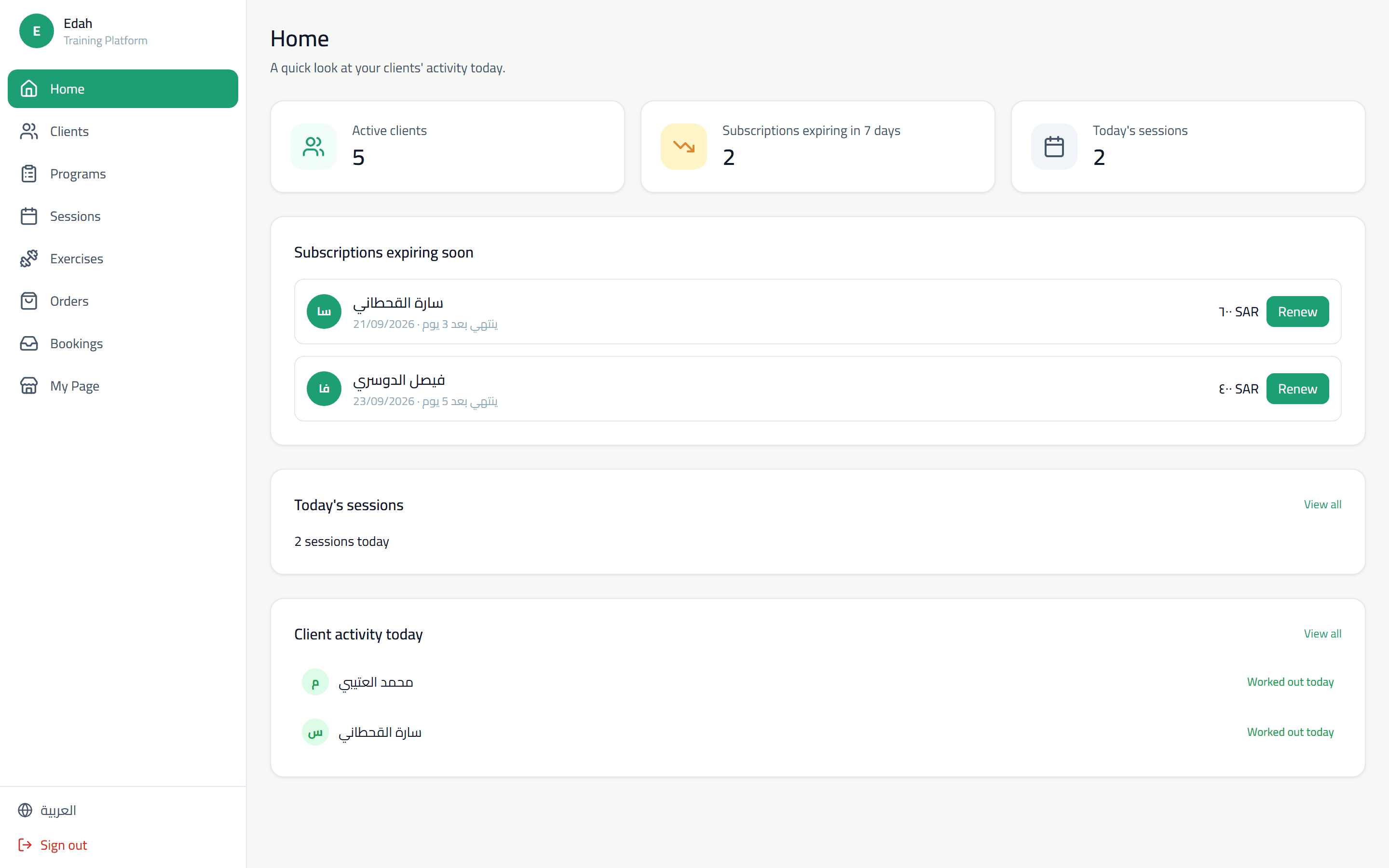Click the My Page storefront icon
The width and height of the screenshot is (1389, 868).
(x=29, y=386)
